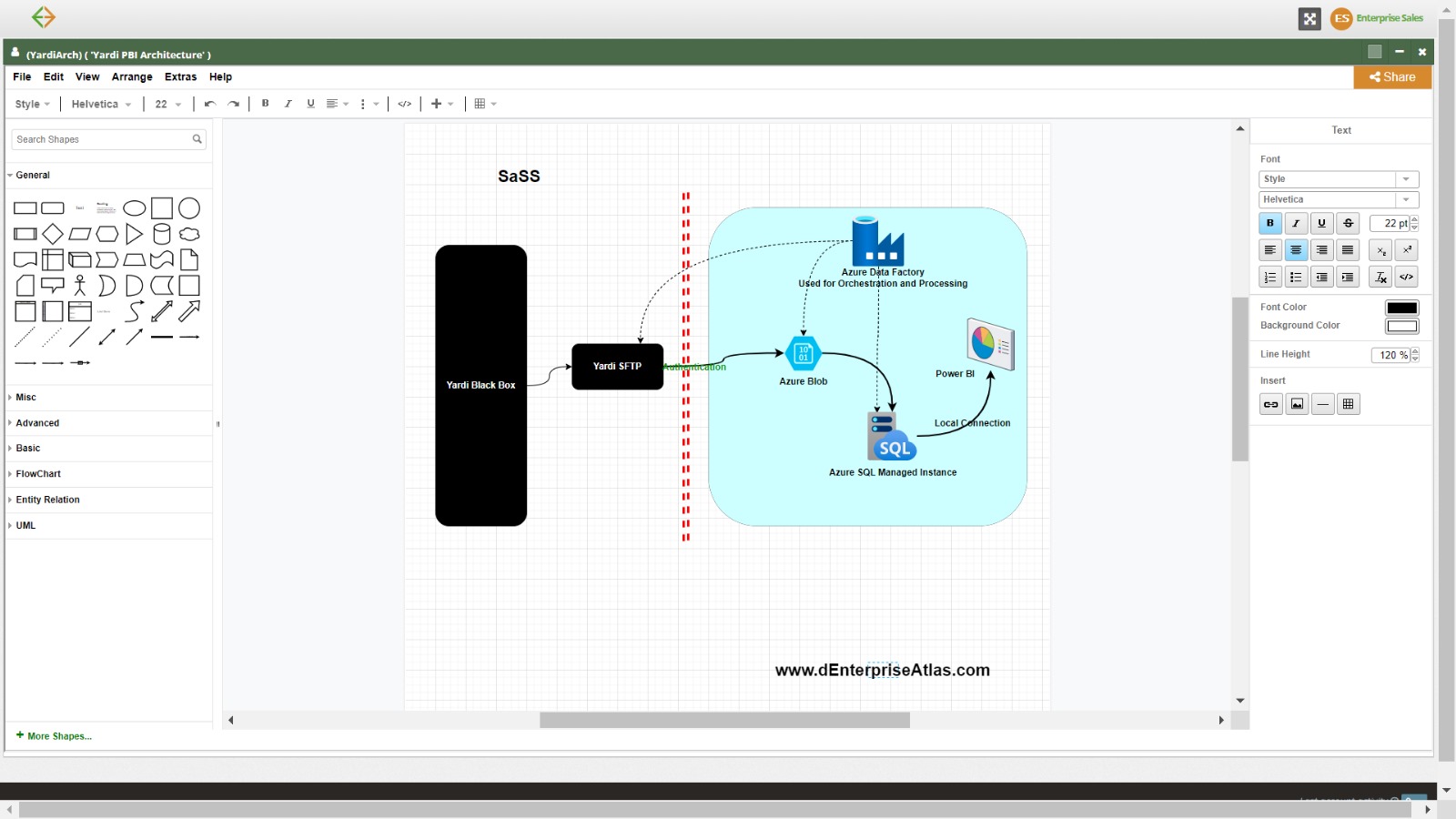
Task: Click the orange Share button
Action: click(1392, 77)
